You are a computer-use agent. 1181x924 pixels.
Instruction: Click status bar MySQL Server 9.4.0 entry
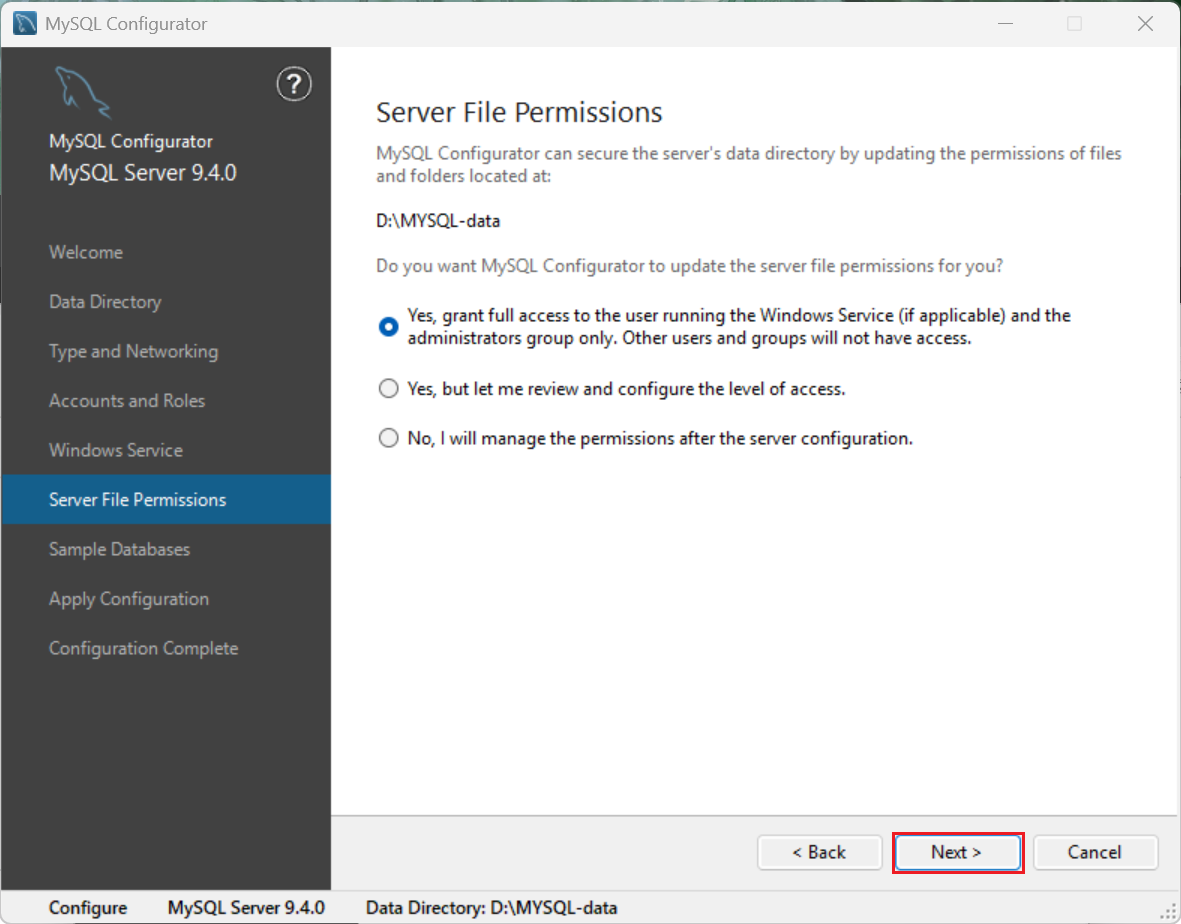point(246,908)
